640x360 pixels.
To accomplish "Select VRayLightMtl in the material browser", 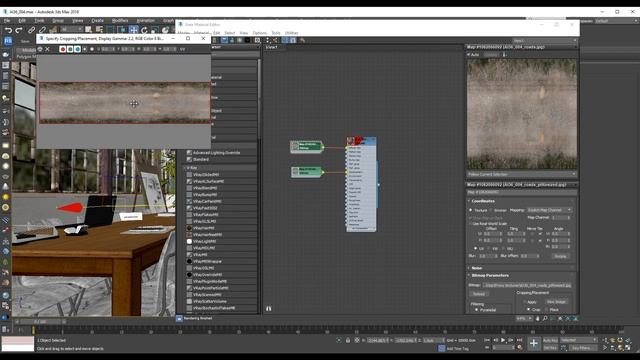I will click(x=221, y=241).
